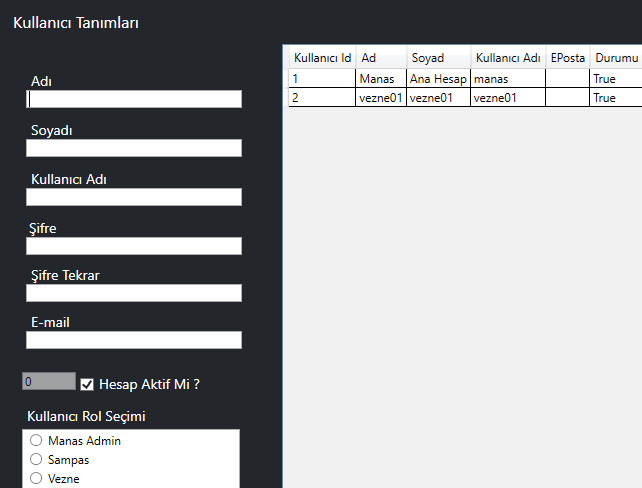Click the Ad column header
Viewport: 642px width, 488px height.
pyautogui.click(x=380, y=58)
